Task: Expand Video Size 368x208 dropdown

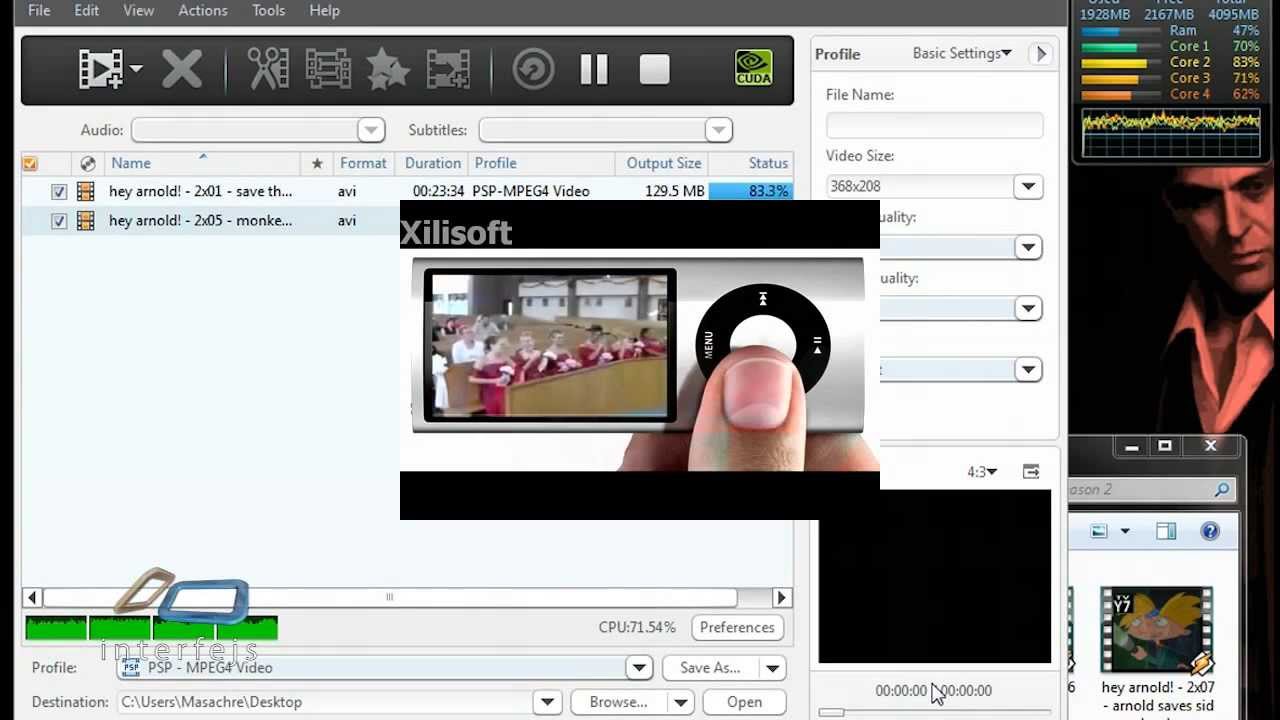Action: [1028, 187]
